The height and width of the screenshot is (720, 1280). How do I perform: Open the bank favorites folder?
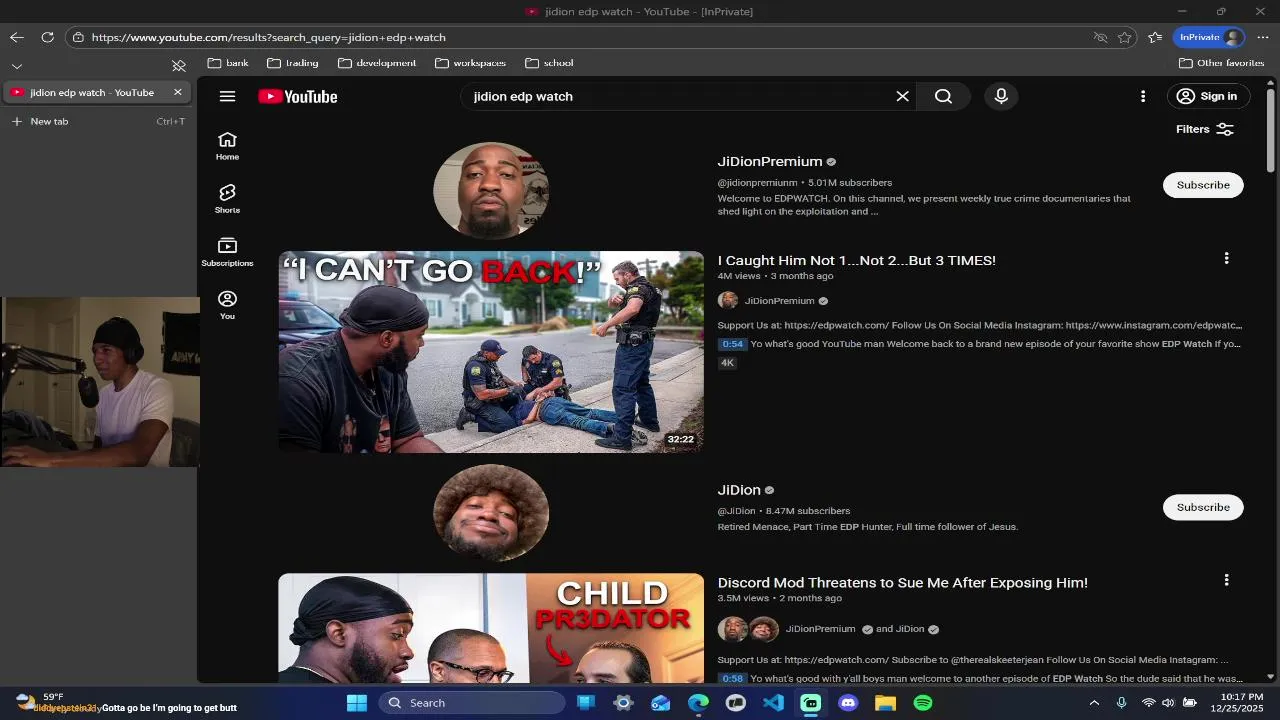228,63
